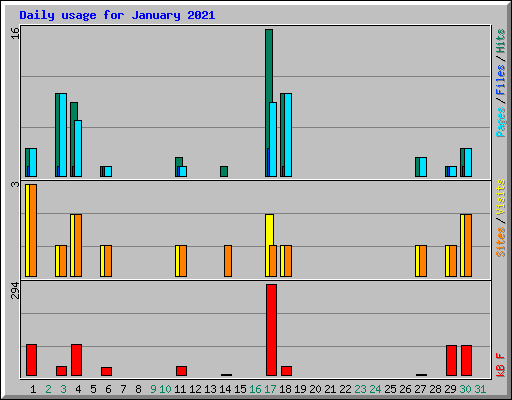The height and width of the screenshot is (400, 512).
Task: Click the cyan pages bar for day 30
Action: pos(468,162)
